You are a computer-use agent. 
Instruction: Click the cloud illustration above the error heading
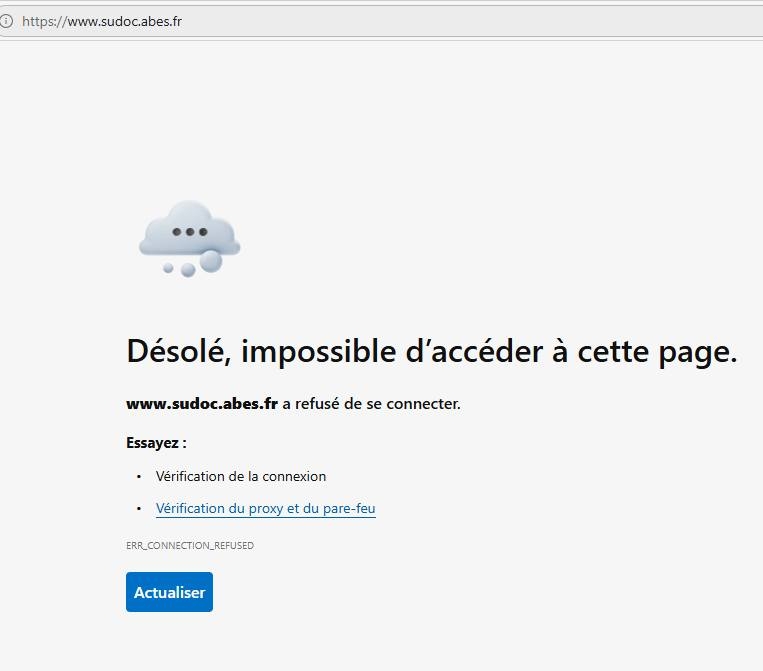pyautogui.click(x=189, y=228)
